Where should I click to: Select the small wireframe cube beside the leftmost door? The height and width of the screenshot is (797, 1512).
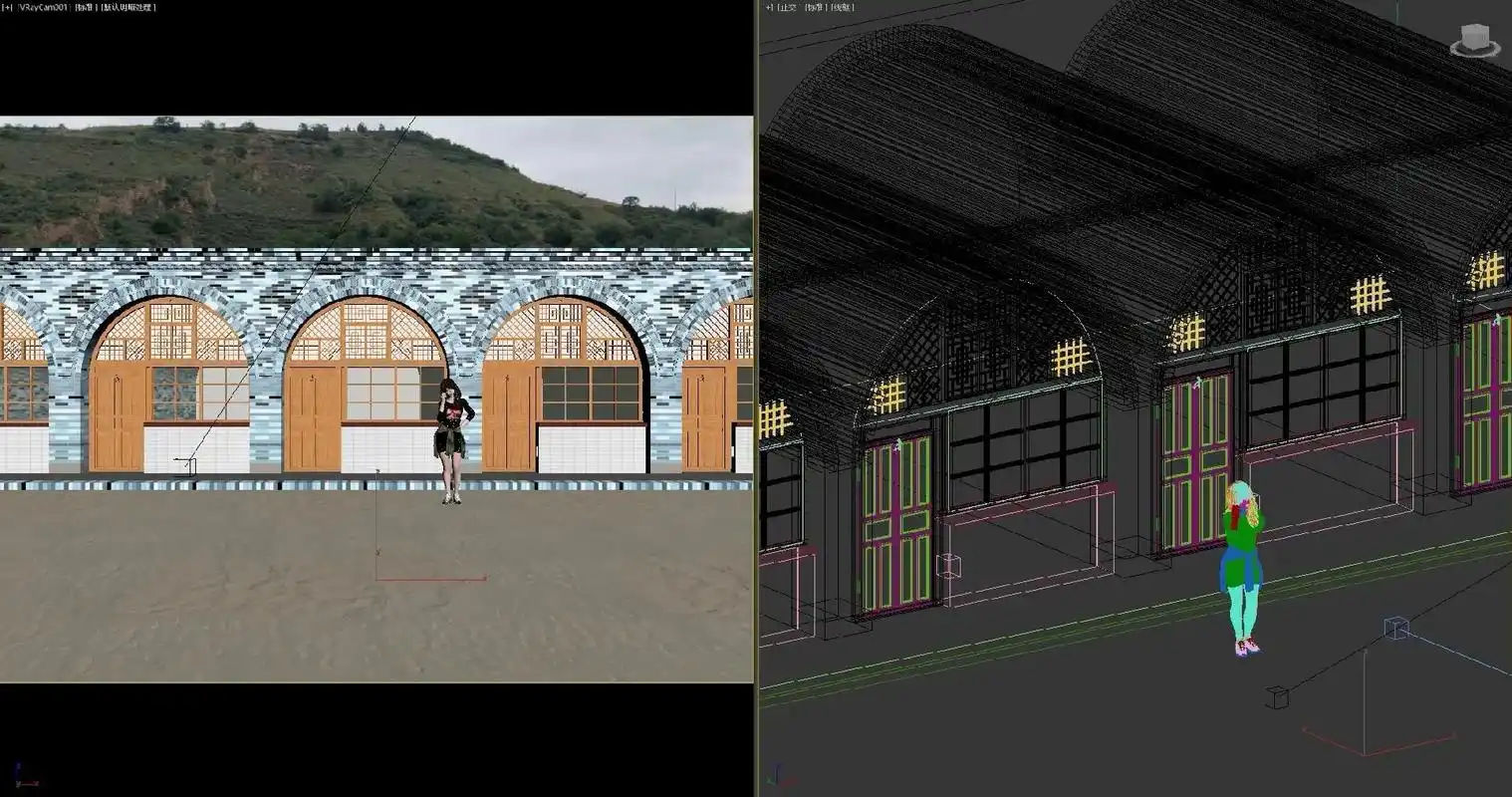point(949,566)
